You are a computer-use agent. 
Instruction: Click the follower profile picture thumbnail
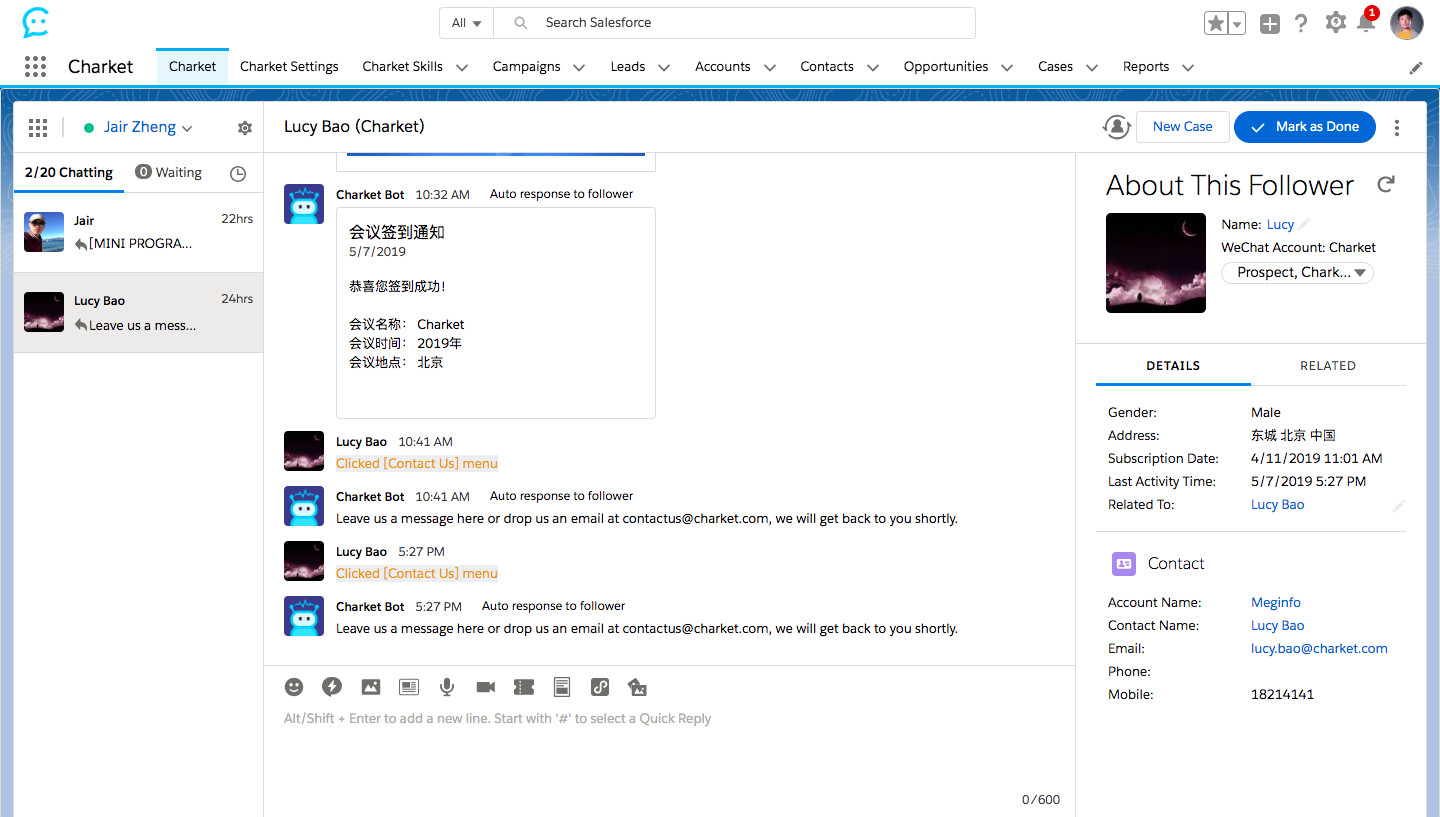[x=1156, y=263]
